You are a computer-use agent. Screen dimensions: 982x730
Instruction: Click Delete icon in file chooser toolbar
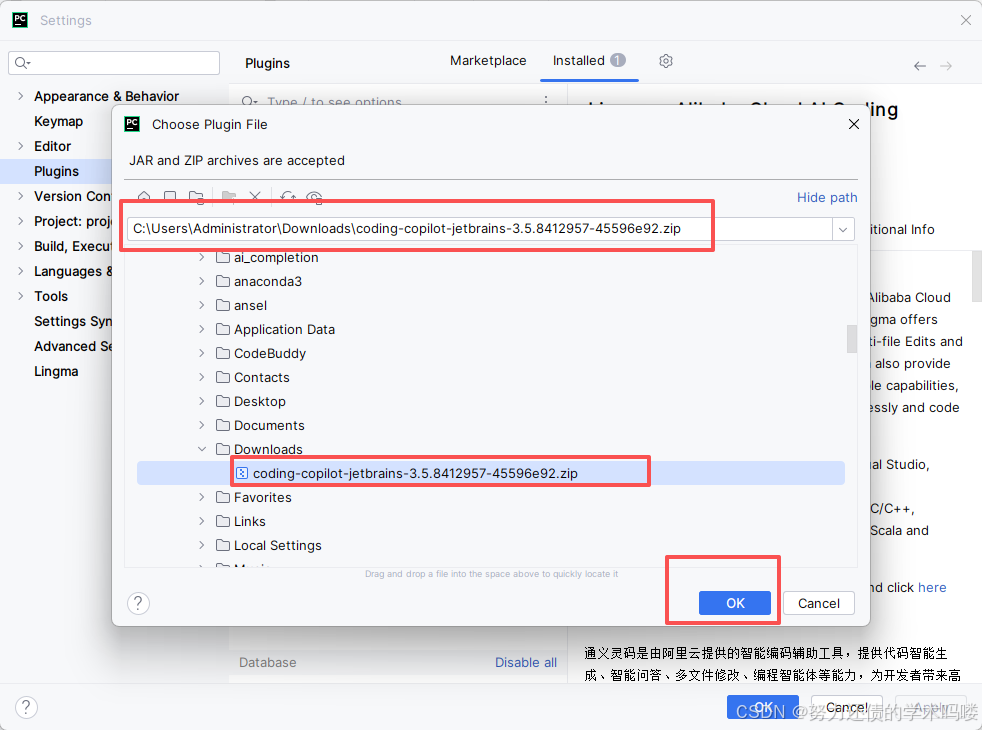point(254,197)
